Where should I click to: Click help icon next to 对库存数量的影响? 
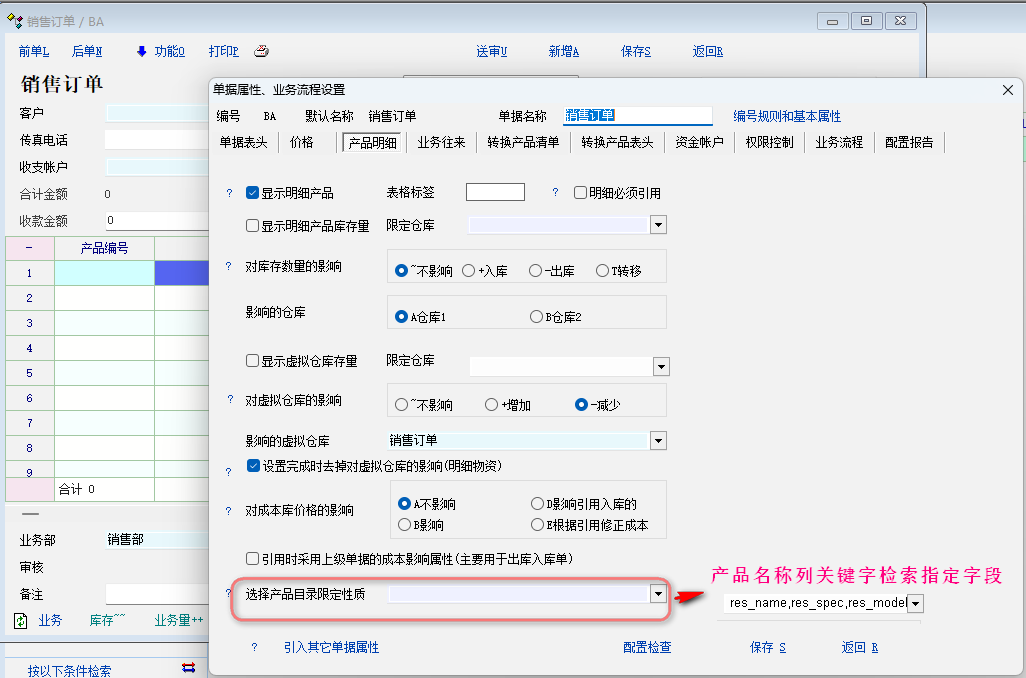tap(229, 267)
